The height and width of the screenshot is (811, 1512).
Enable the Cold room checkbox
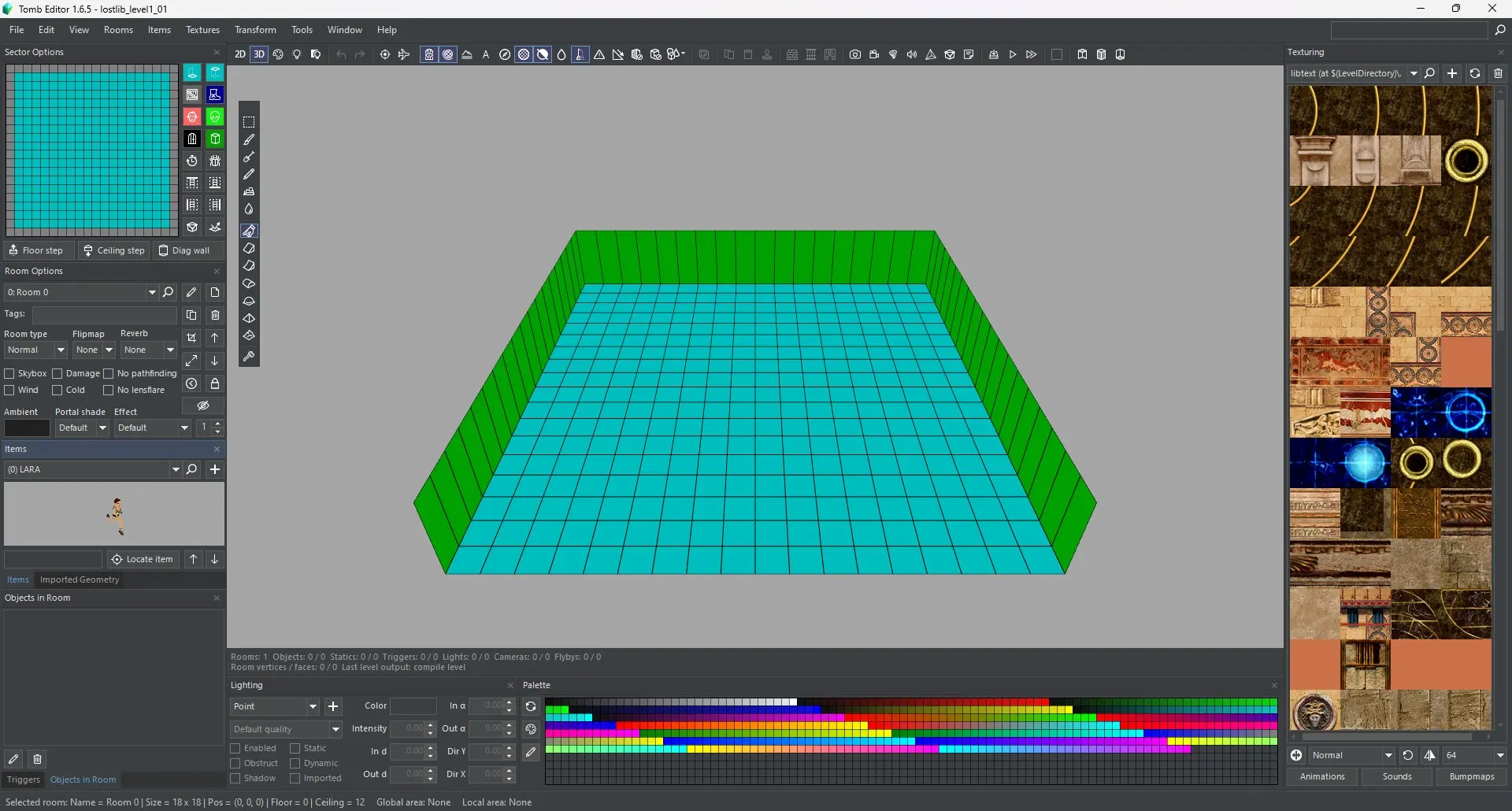pos(57,390)
